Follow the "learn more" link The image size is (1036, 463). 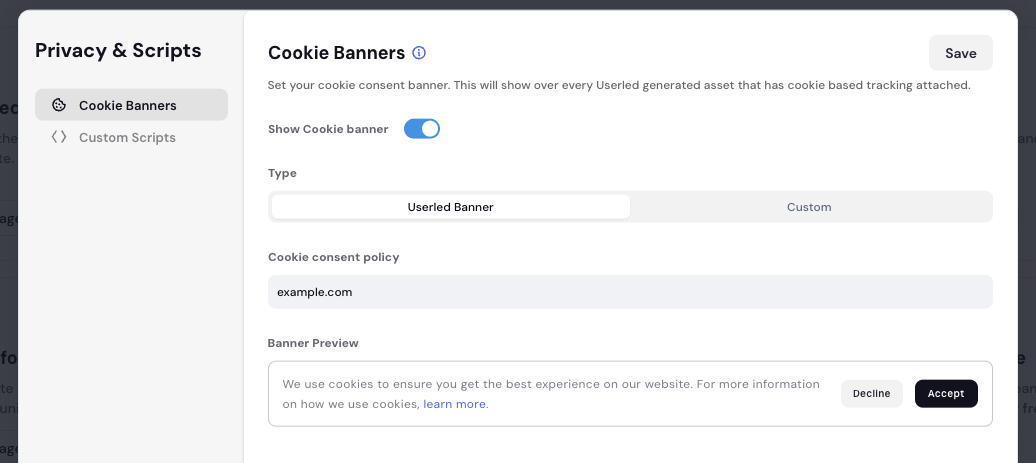(455, 404)
